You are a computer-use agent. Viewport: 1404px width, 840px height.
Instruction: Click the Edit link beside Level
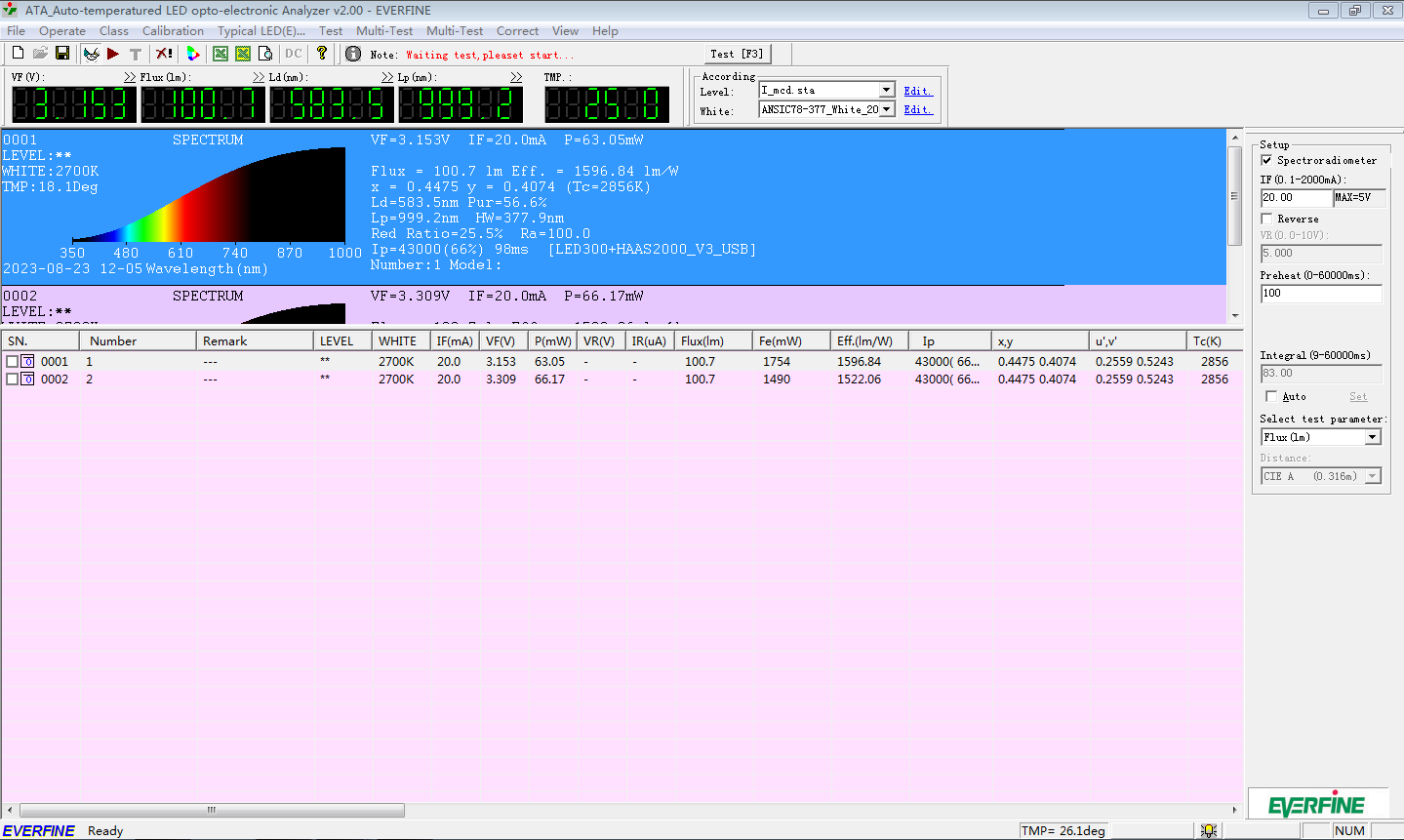pyautogui.click(x=917, y=91)
